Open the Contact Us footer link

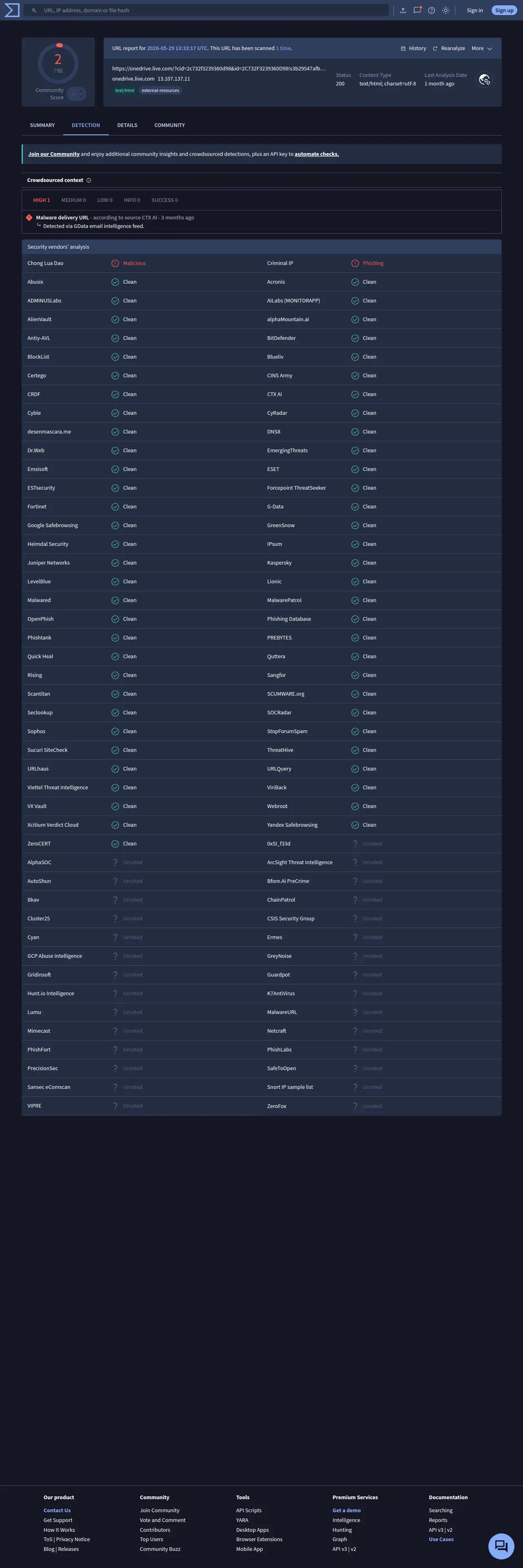point(57,1510)
